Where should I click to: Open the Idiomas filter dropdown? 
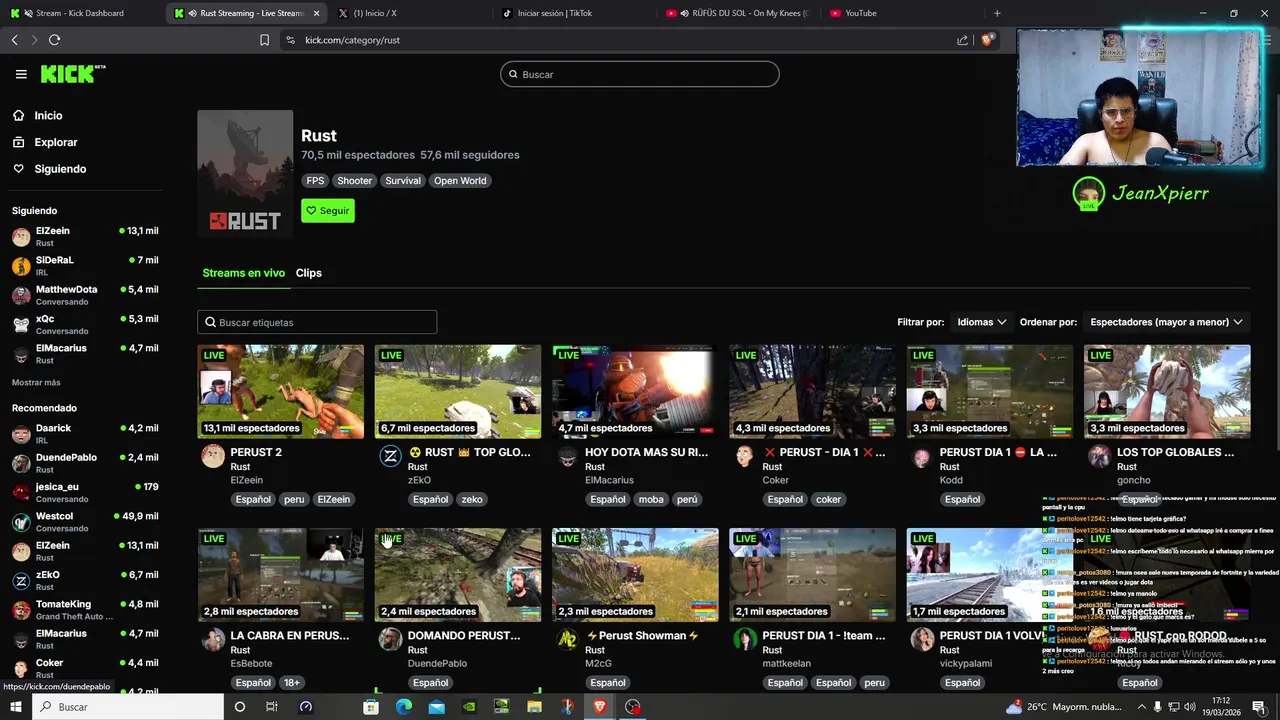[x=982, y=322]
